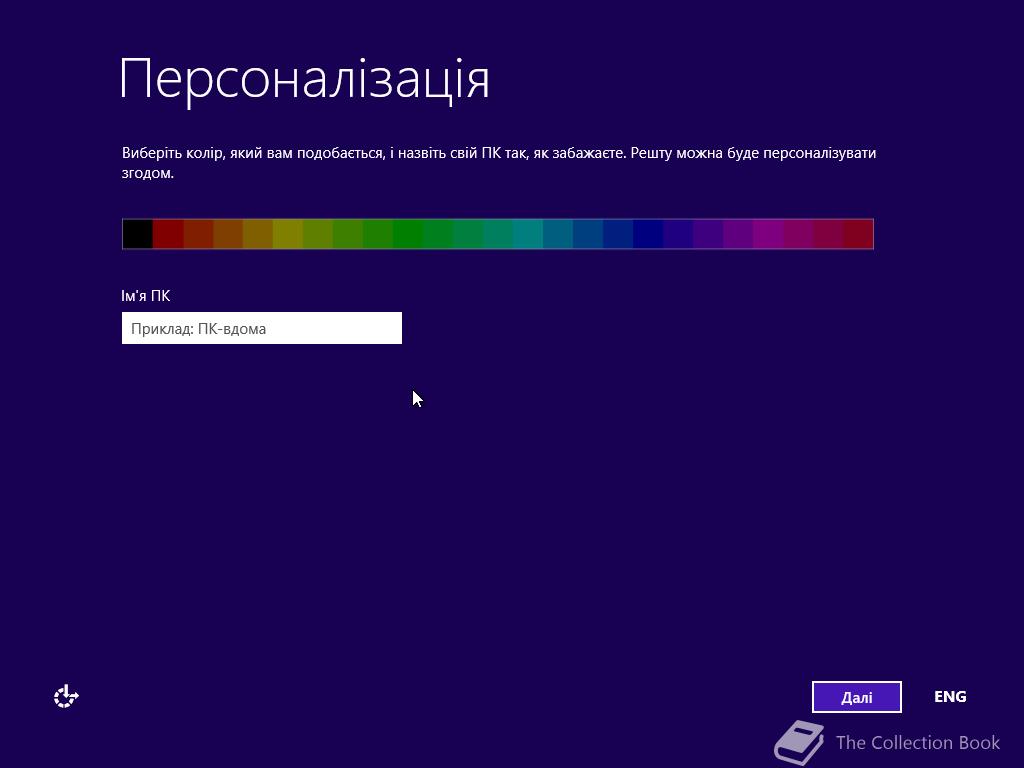This screenshot has height=768, width=1024.
Task: Open the Ease of Access icon
Action: (66, 697)
